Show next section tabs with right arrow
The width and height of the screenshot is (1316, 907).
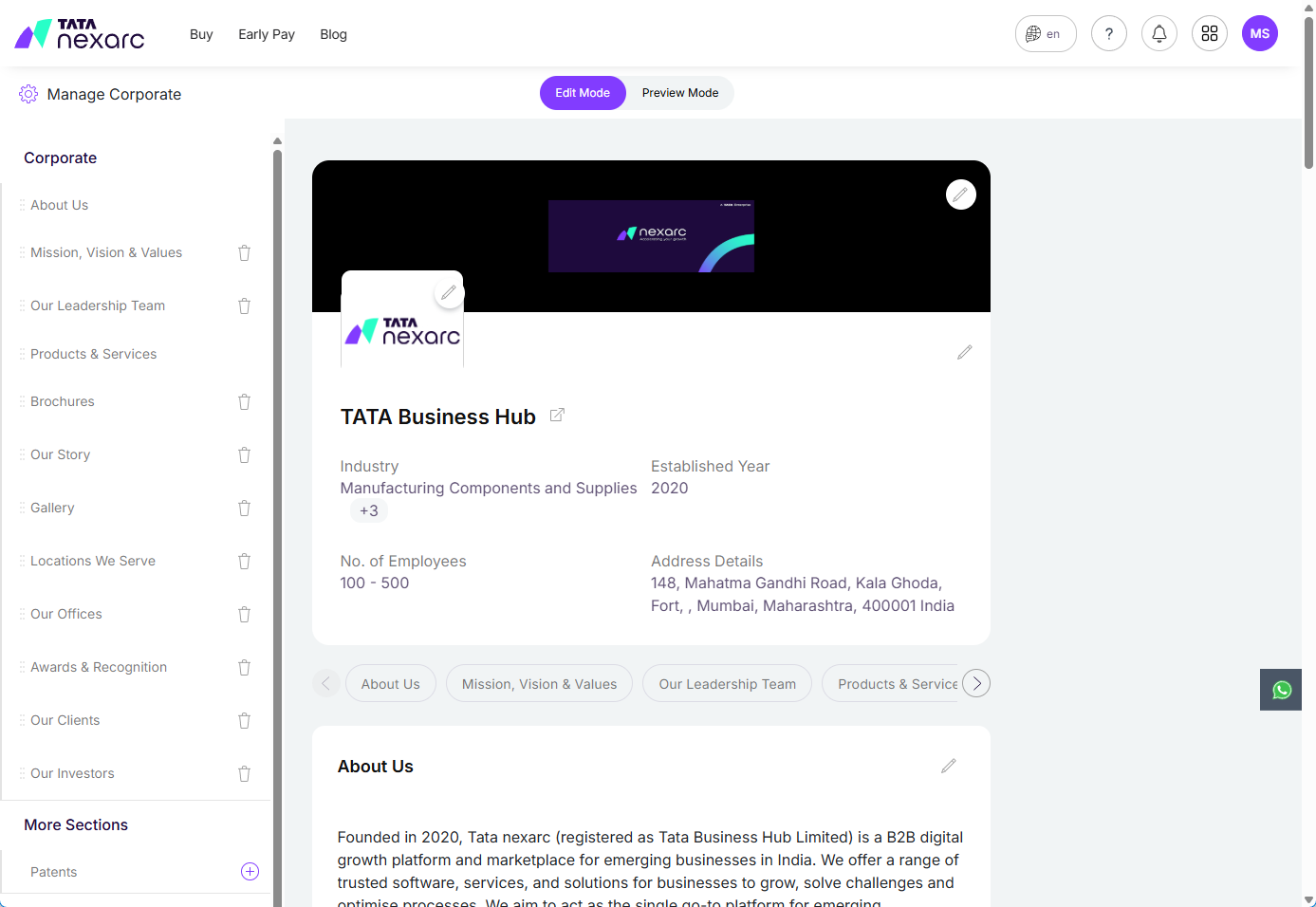976,683
